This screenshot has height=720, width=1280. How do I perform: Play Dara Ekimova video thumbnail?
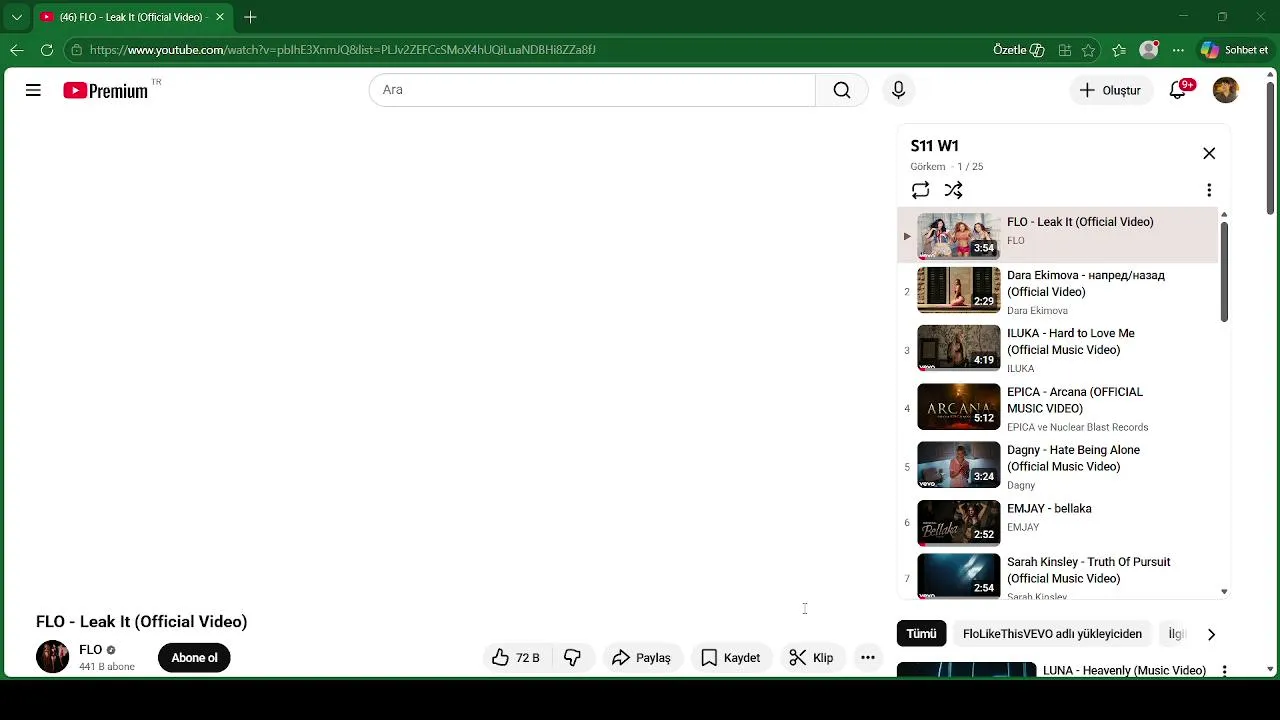click(958, 290)
